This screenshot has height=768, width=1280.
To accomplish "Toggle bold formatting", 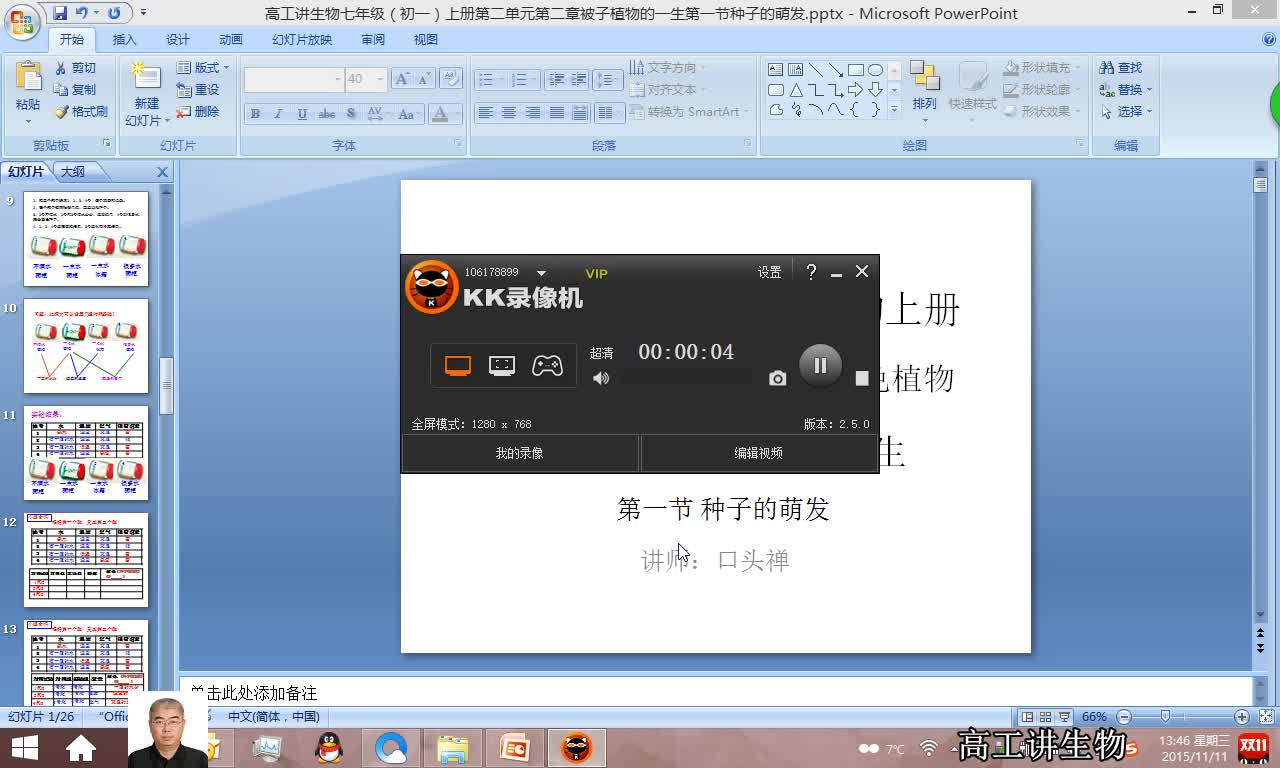I will tap(255, 113).
